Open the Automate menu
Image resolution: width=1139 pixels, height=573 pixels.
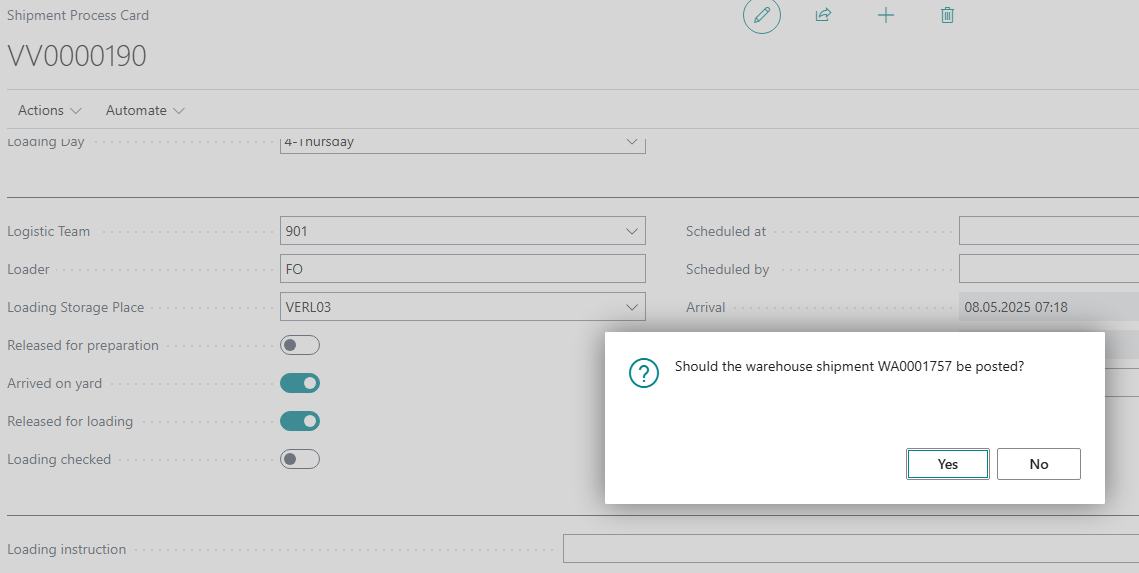tap(145, 110)
